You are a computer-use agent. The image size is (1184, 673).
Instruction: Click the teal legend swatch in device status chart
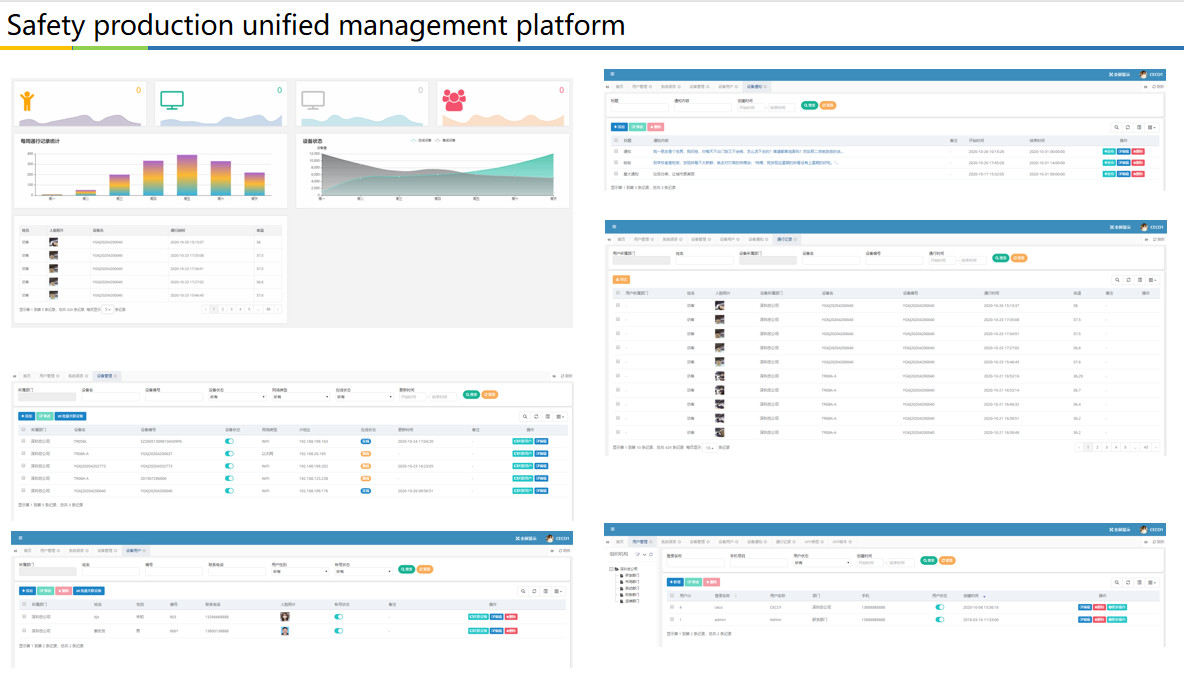[412, 141]
